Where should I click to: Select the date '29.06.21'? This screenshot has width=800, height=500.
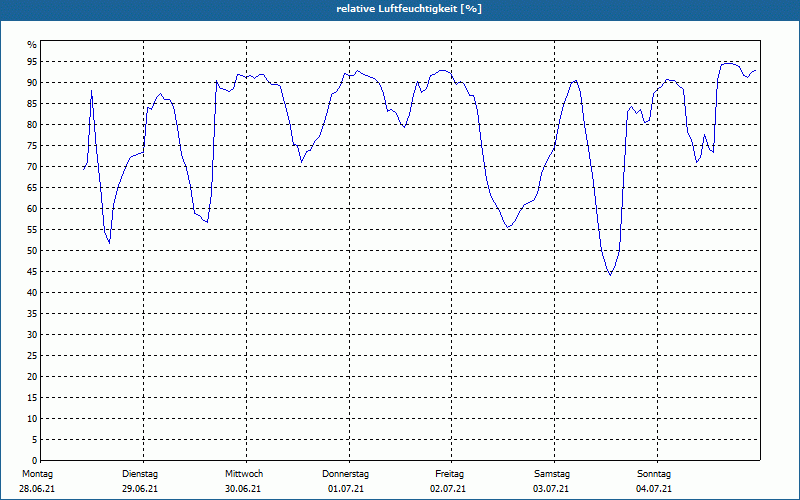point(140,489)
